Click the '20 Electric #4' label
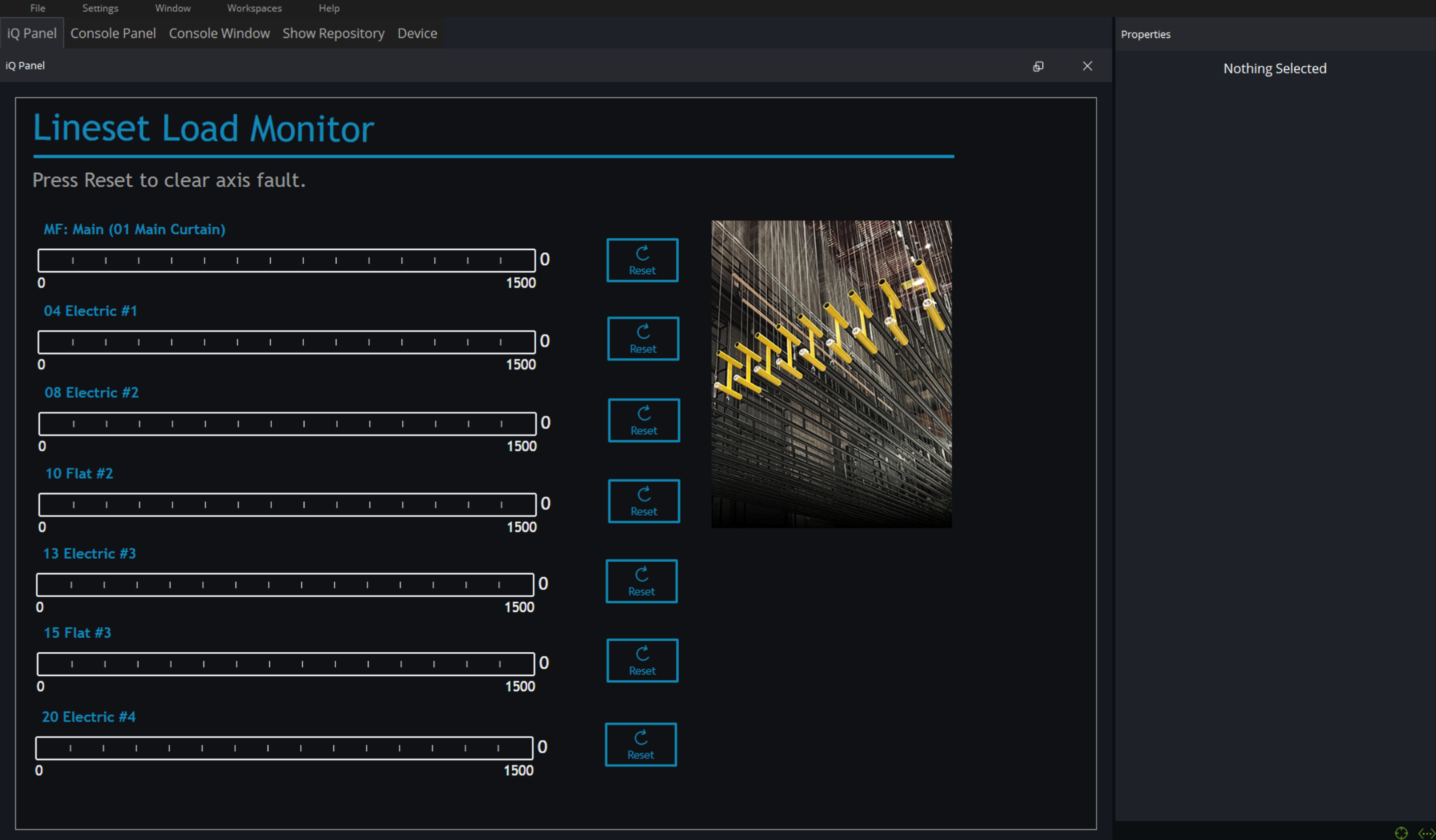This screenshot has width=1436, height=840. click(89, 717)
